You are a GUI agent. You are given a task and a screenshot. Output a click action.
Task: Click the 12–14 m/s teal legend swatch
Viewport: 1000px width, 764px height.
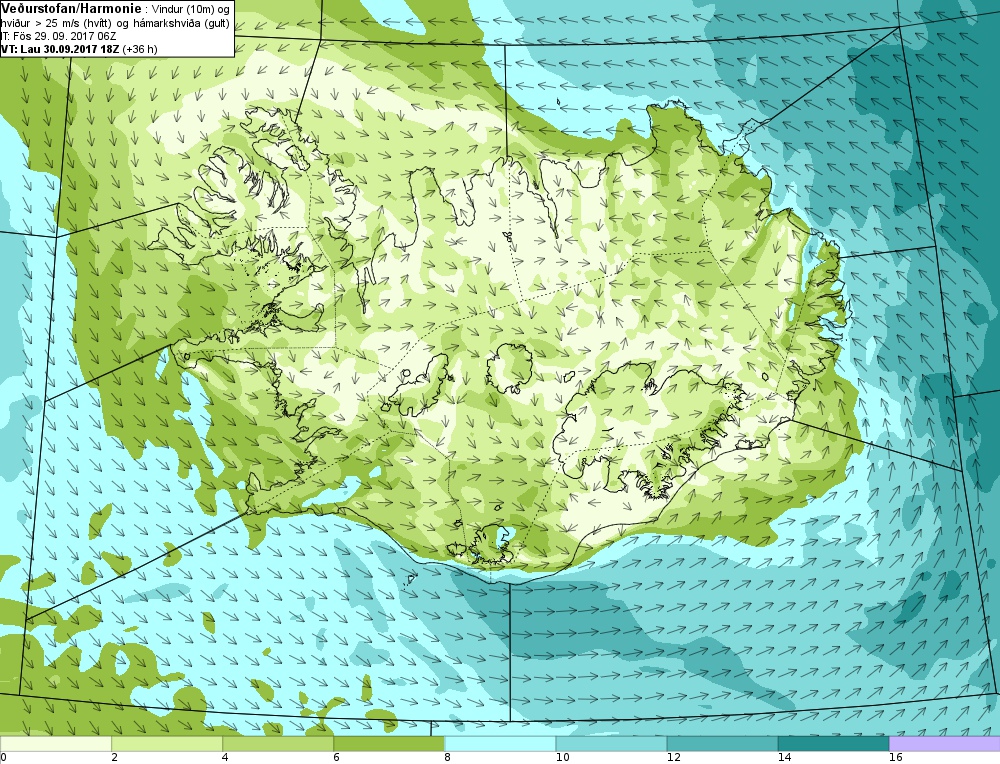[x=722, y=744]
